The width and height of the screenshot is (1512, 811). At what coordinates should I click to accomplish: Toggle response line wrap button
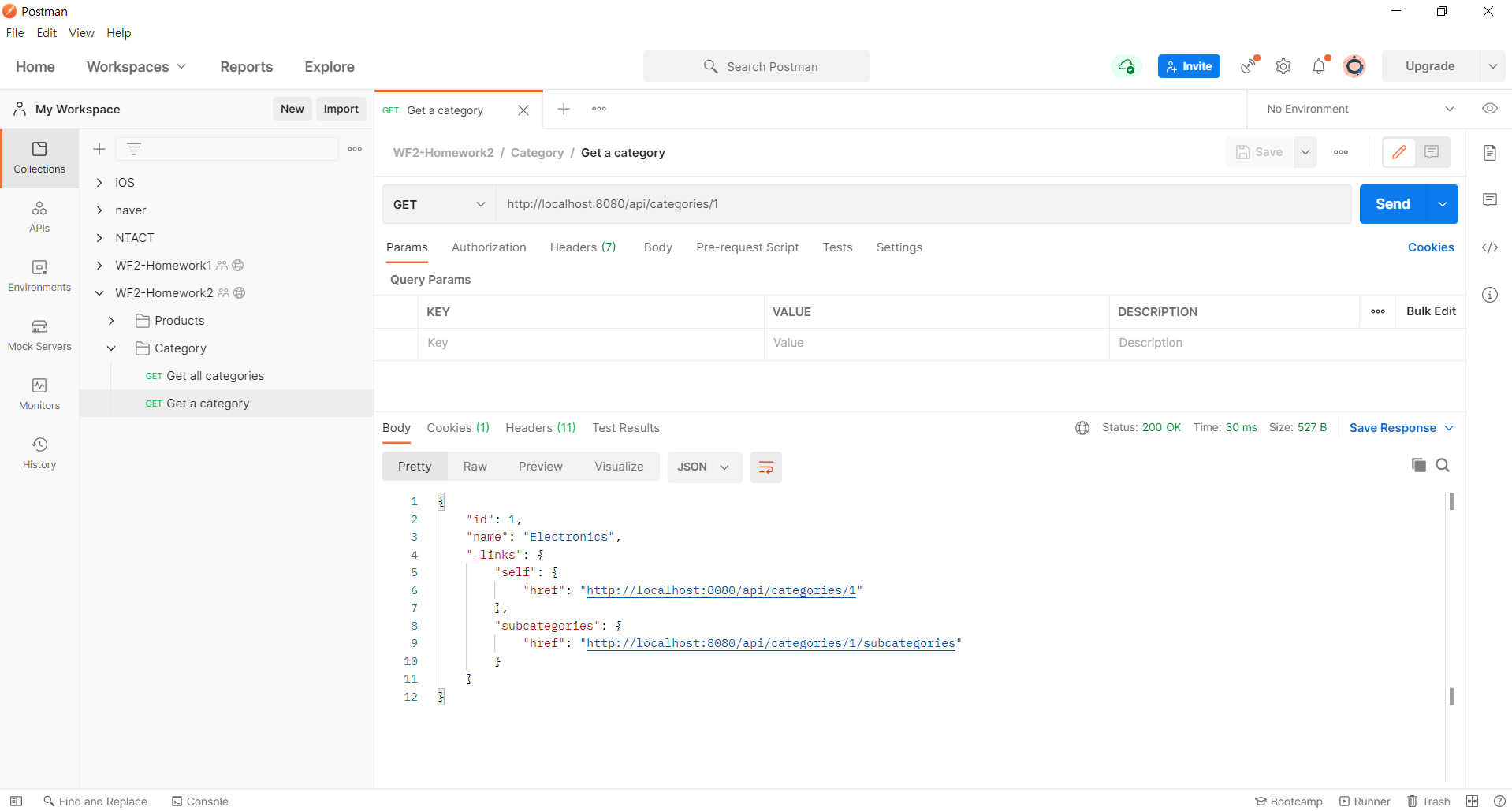pos(765,467)
